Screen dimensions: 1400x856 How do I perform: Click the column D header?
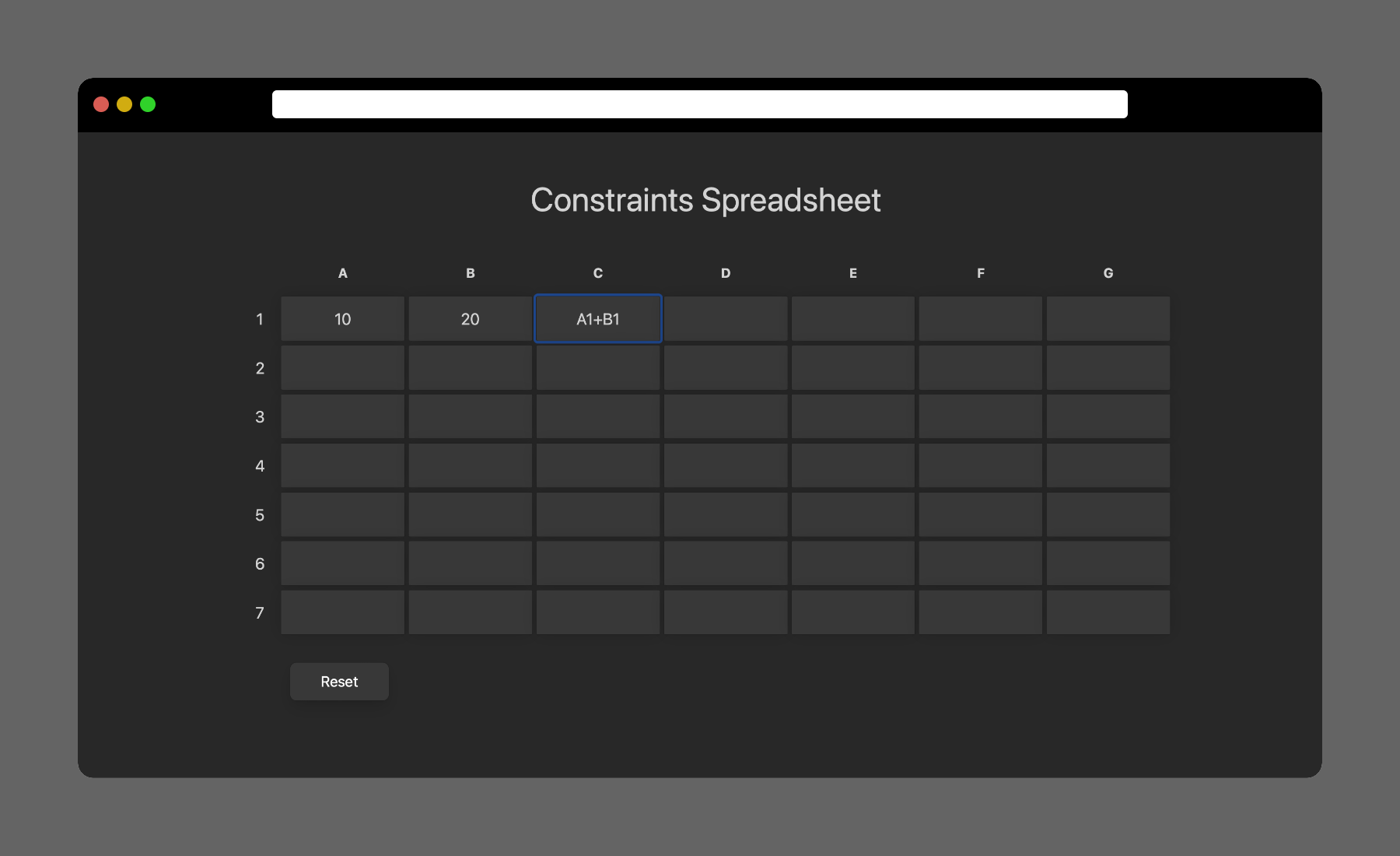click(x=726, y=273)
